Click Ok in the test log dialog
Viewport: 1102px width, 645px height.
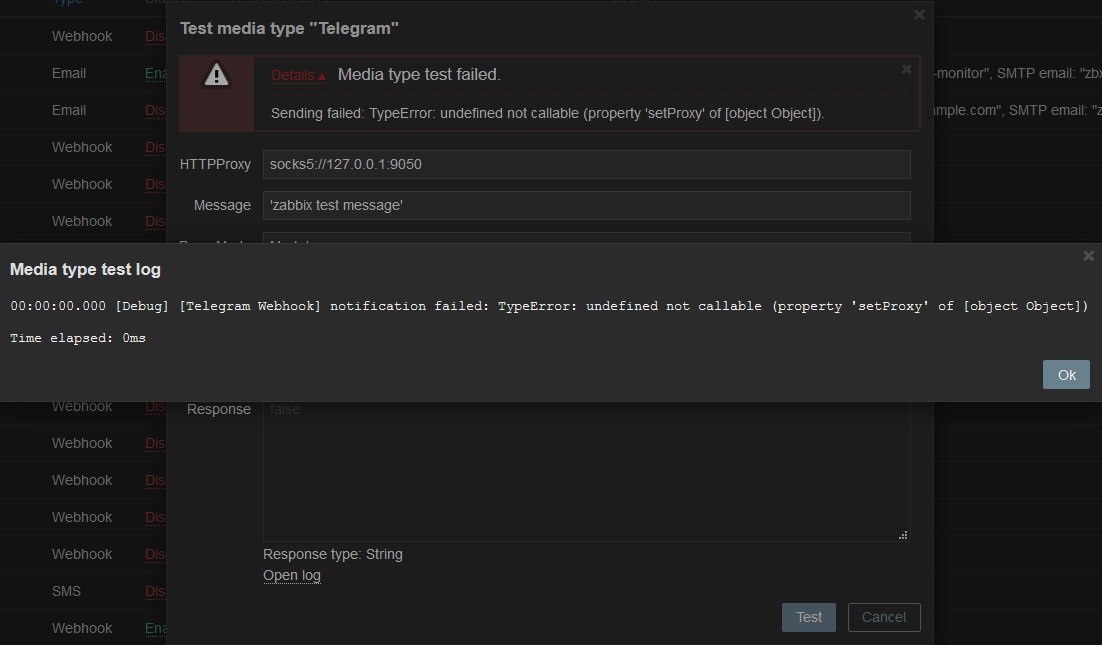tap(1065, 374)
